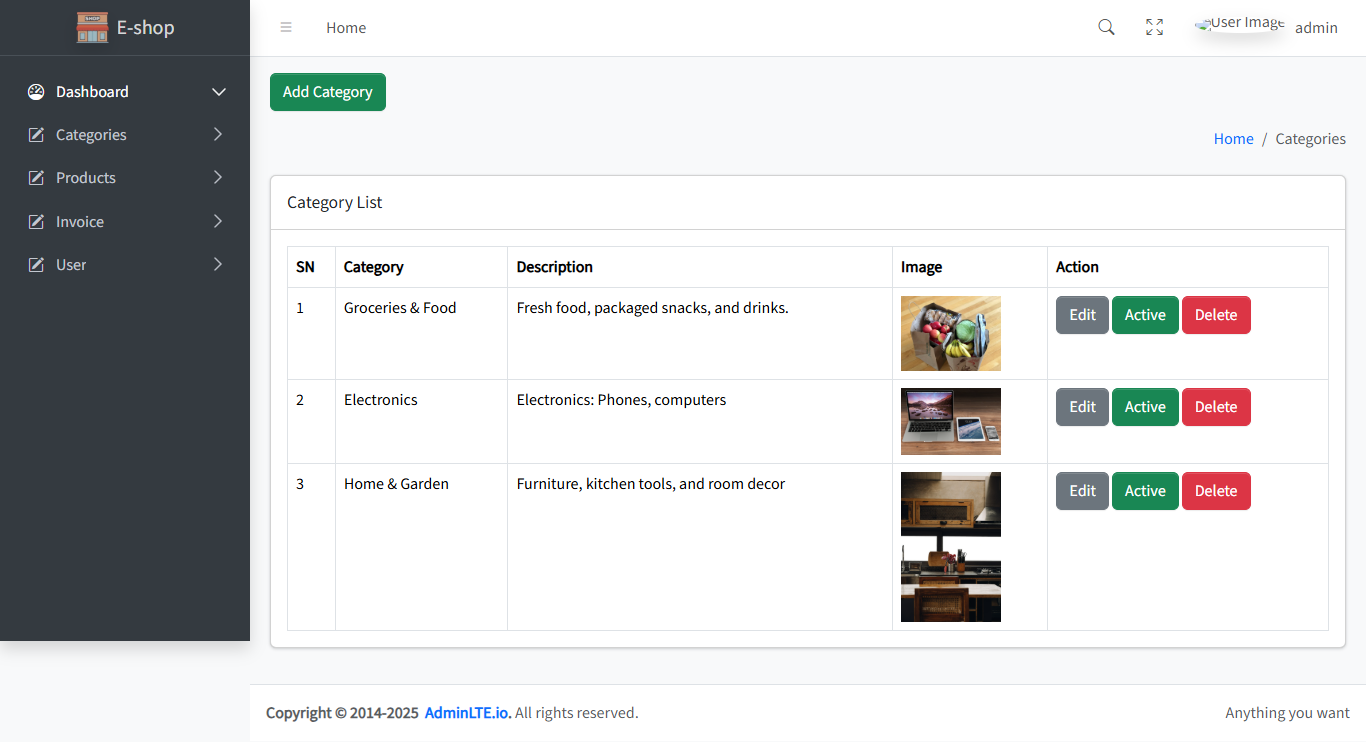Delete the Groceries & Food category
Screen dimensions: 1366x742
[1216, 315]
